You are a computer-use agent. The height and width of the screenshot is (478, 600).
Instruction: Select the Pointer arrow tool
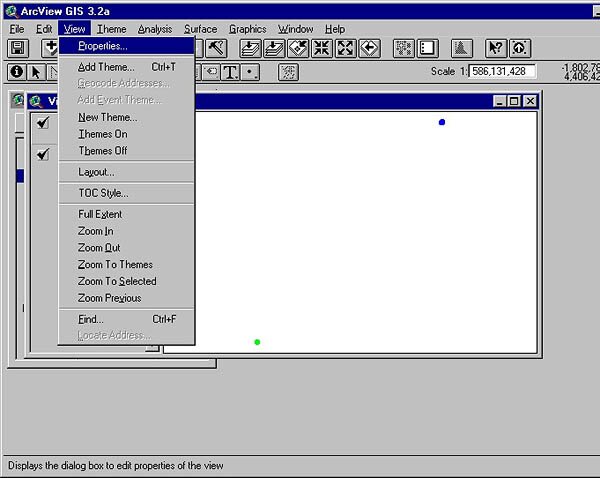pos(36,72)
